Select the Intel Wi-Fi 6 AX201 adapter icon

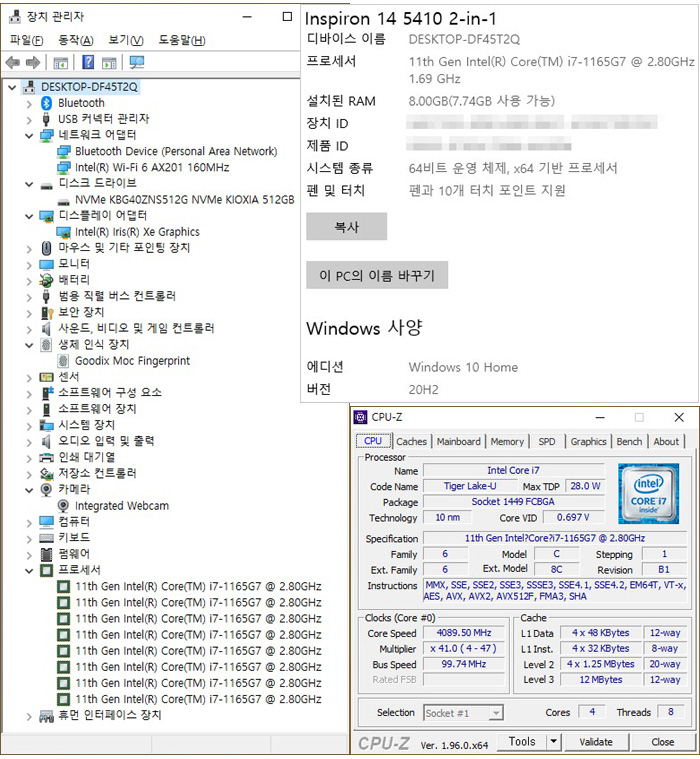[x=63, y=167]
